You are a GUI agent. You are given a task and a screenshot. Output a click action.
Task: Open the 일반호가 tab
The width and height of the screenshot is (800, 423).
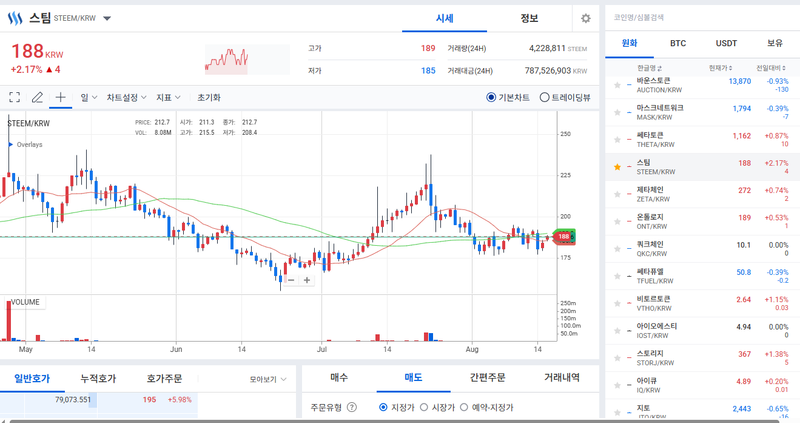[x=32, y=379]
